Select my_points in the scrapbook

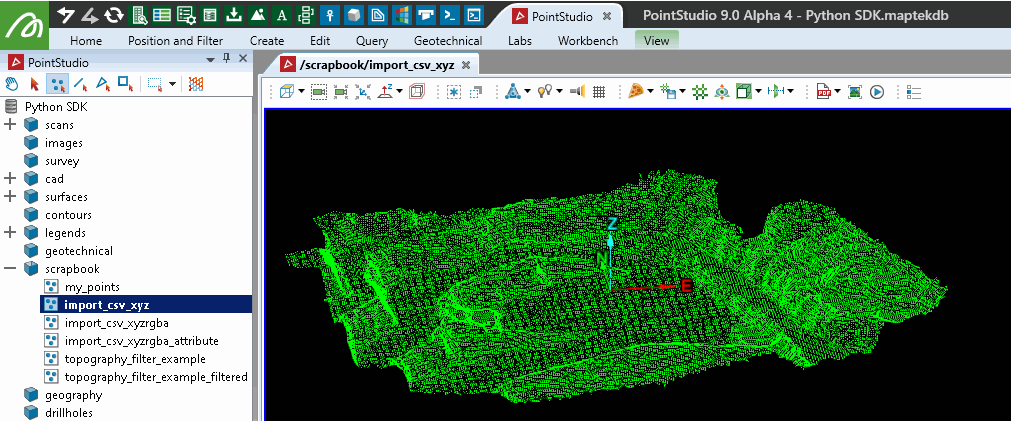point(91,287)
